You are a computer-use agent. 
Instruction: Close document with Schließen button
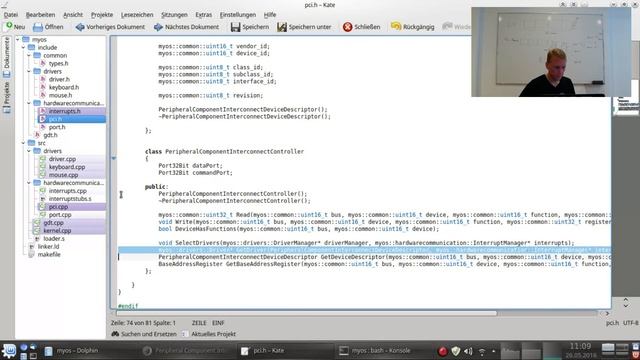pyautogui.click(x=362, y=27)
